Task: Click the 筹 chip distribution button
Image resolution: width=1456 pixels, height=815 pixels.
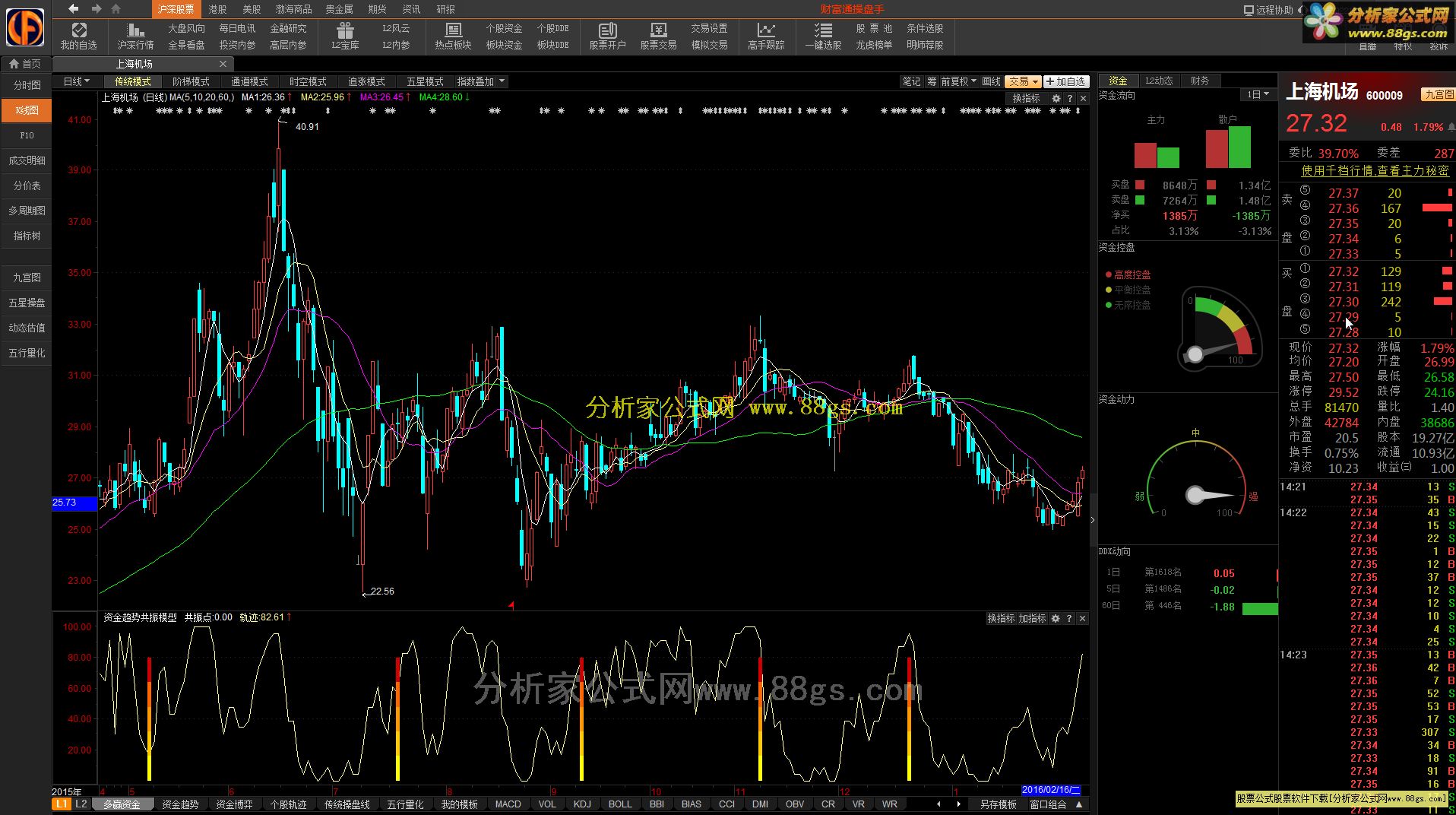Action: coord(932,81)
